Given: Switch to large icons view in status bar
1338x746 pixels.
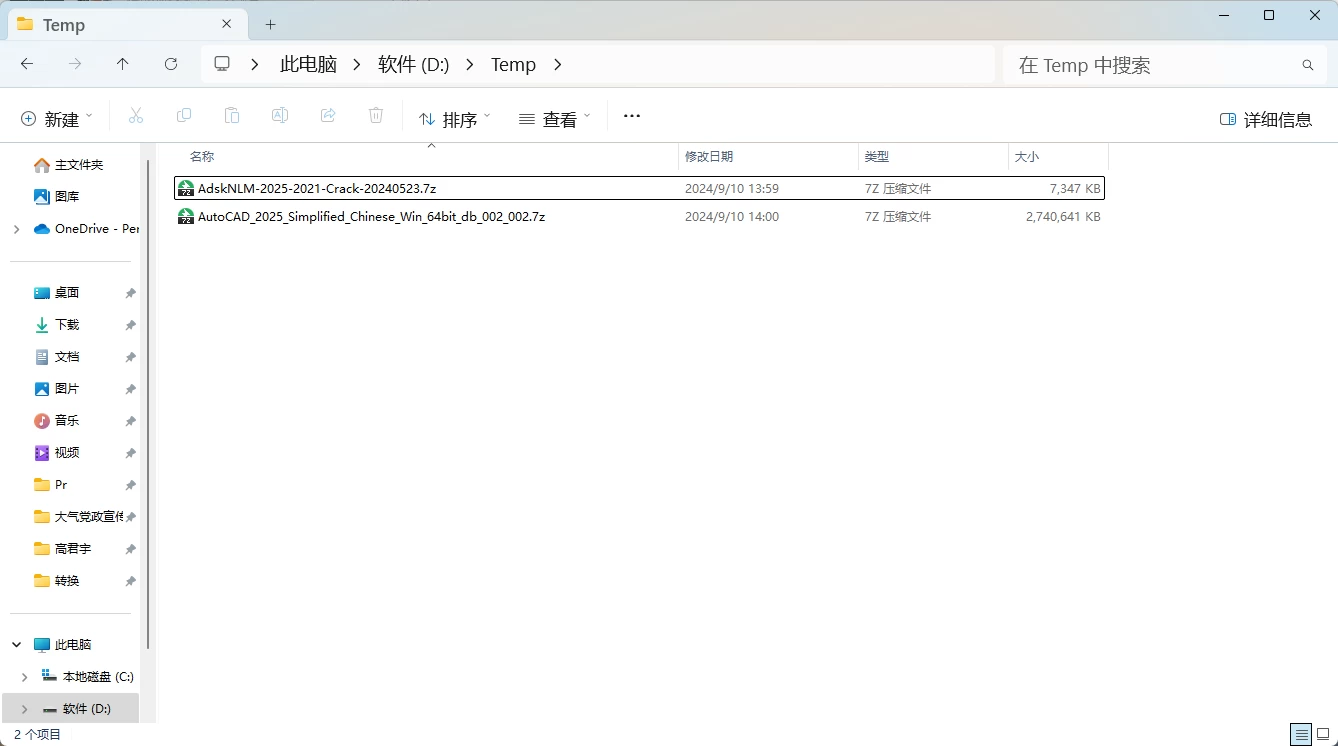Looking at the screenshot, I should coord(1323,734).
